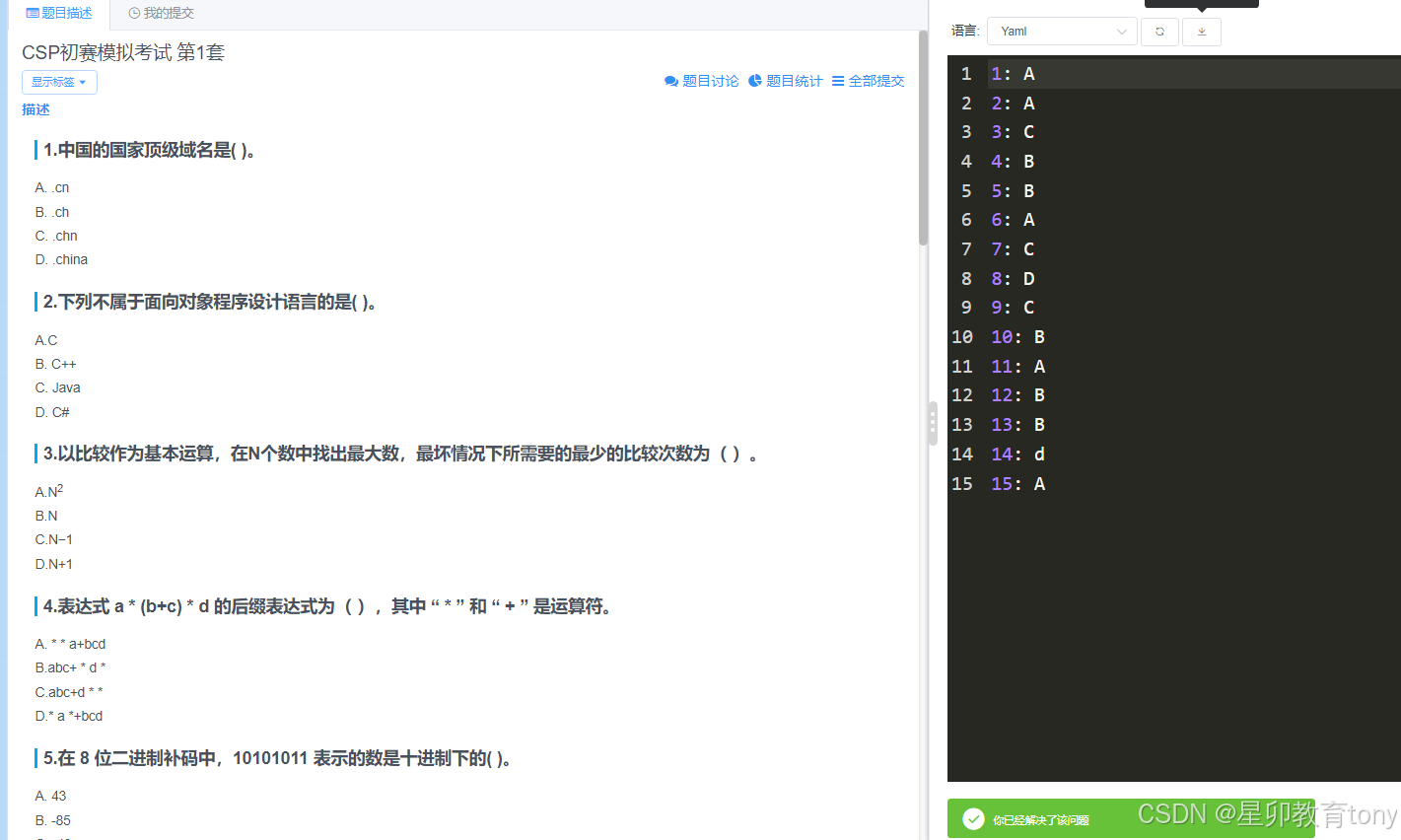Click option 'B. -85' of question 5

pyautogui.click(x=52, y=820)
